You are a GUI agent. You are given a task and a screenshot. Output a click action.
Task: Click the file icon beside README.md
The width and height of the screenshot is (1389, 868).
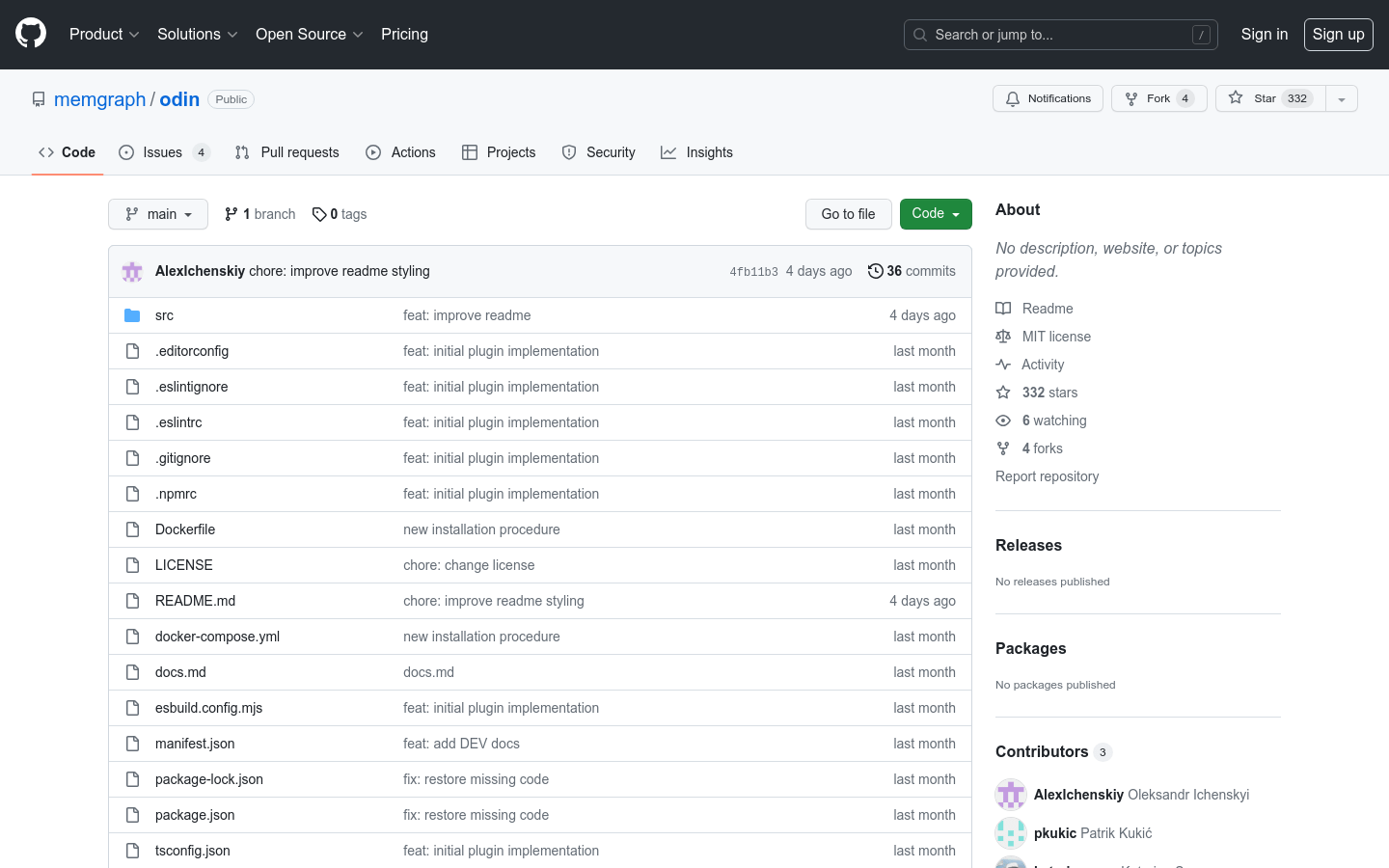132,601
